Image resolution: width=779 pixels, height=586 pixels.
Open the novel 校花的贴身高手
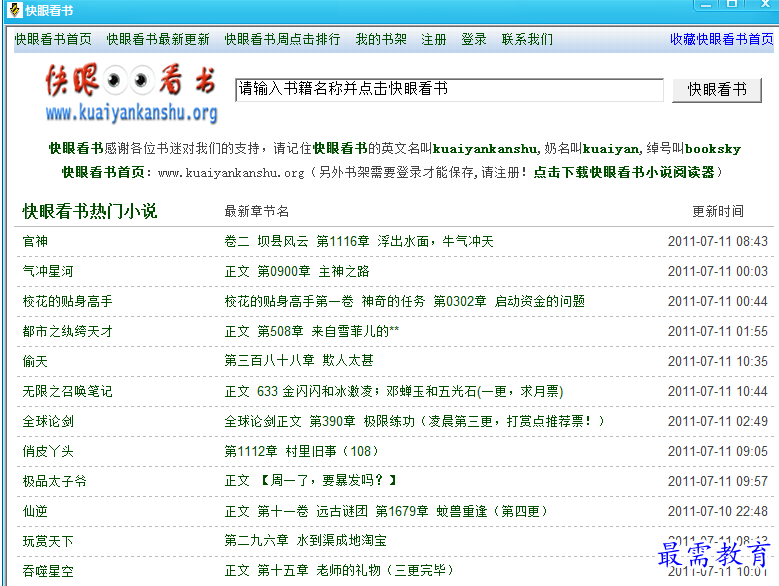(x=68, y=301)
